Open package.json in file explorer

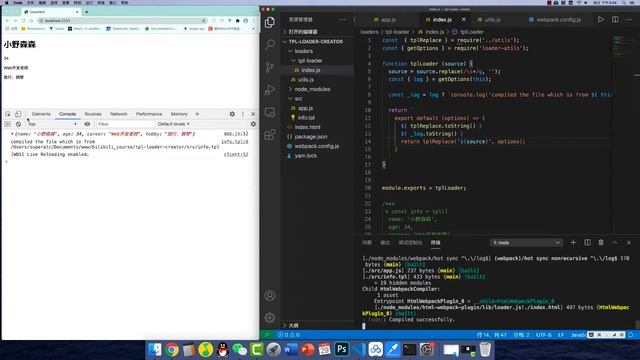click(311, 137)
